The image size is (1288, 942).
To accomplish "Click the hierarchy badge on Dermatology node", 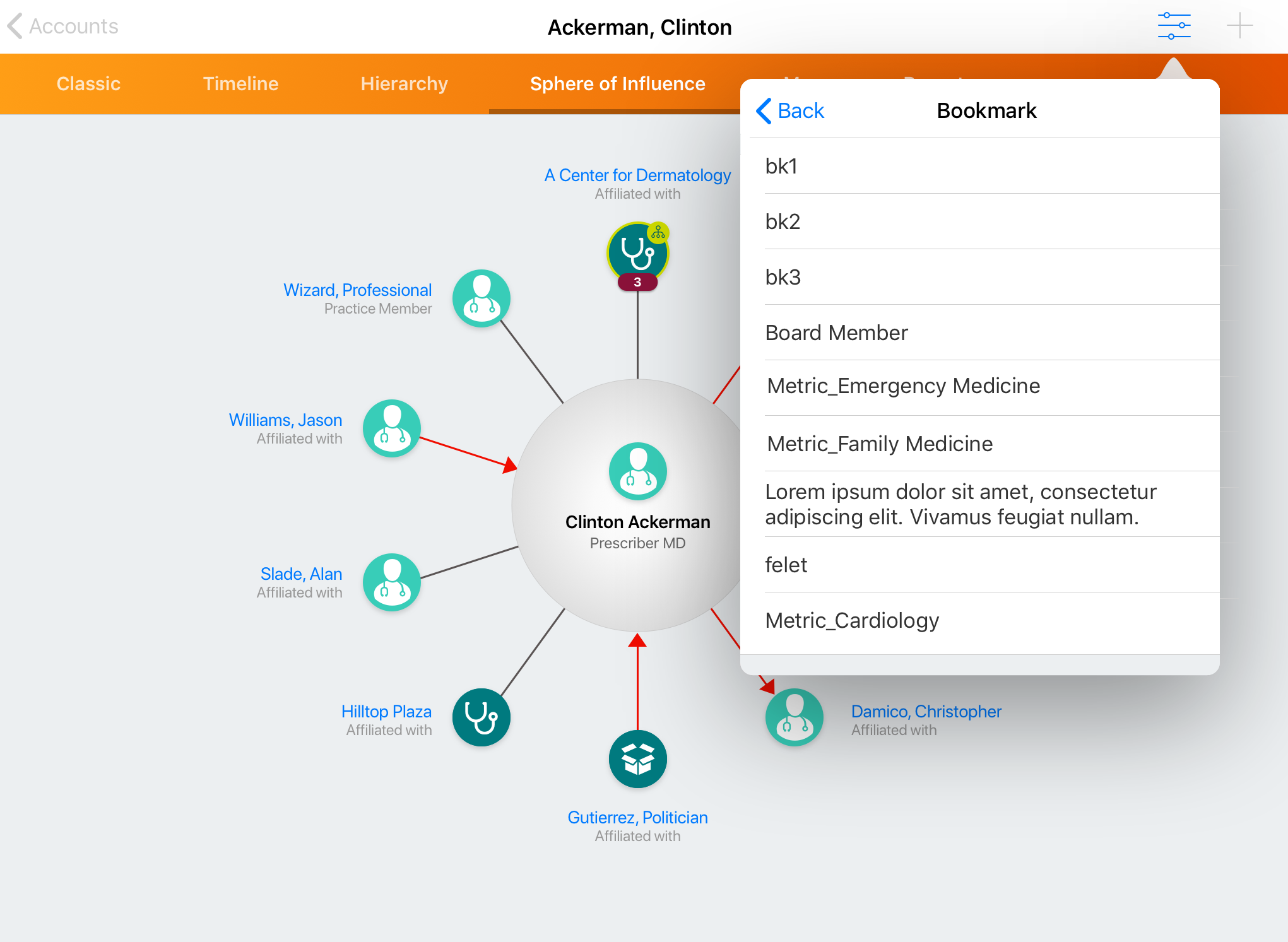I will click(x=658, y=233).
